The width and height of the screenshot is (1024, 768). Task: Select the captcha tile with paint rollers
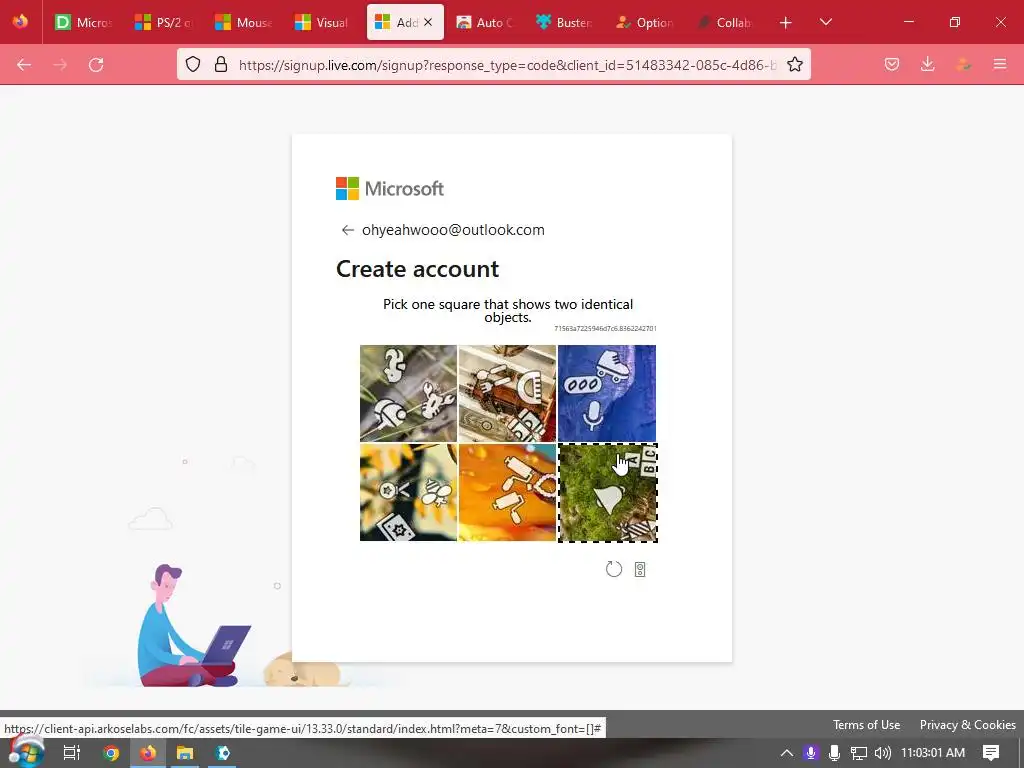tap(507, 492)
